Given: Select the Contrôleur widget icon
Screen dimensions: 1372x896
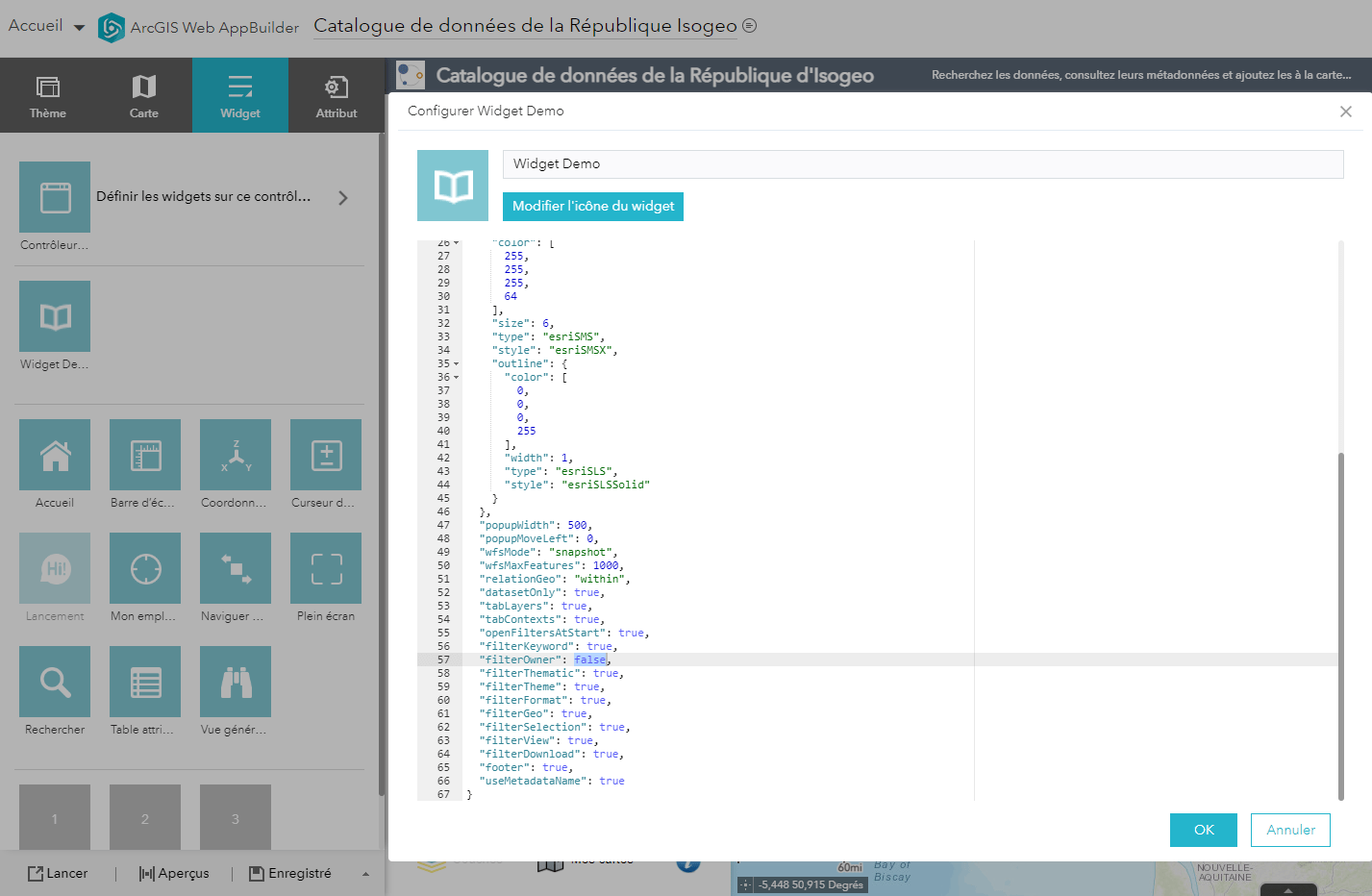Looking at the screenshot, I should pos(55,197).
